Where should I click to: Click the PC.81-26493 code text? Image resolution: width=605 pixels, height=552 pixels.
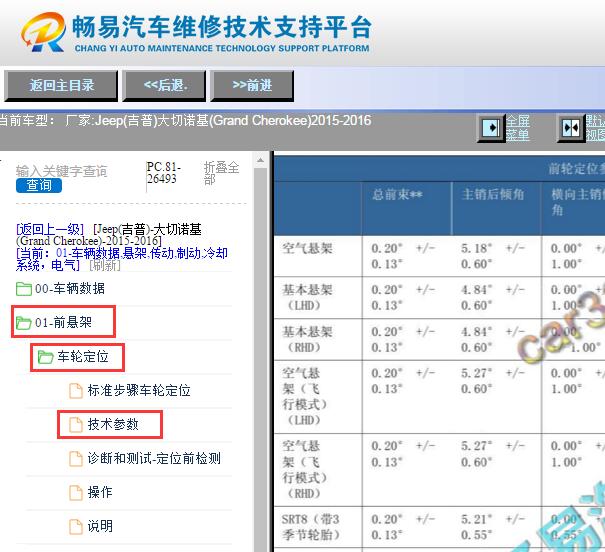point(164,173)
